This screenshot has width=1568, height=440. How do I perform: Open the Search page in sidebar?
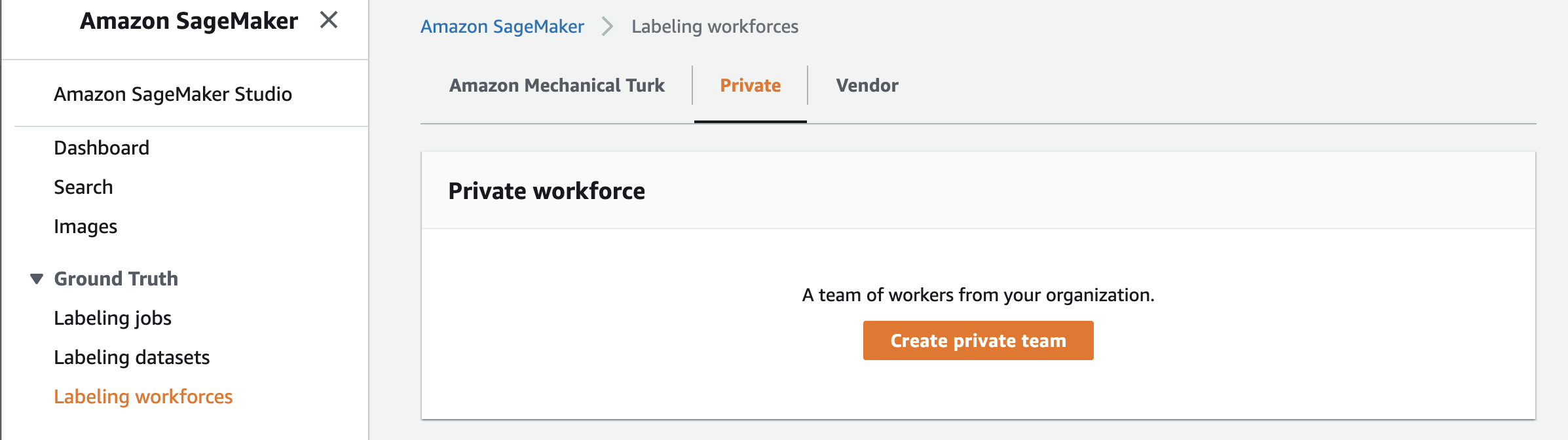coord(83,187)
